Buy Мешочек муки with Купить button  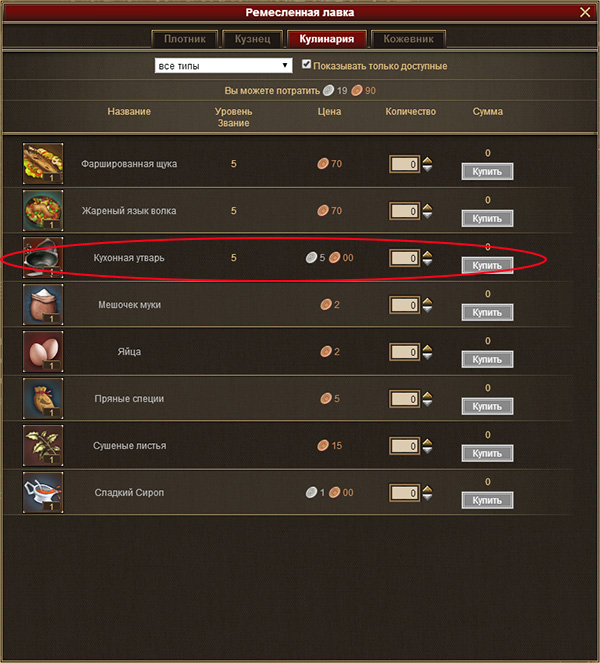[487, 312]
